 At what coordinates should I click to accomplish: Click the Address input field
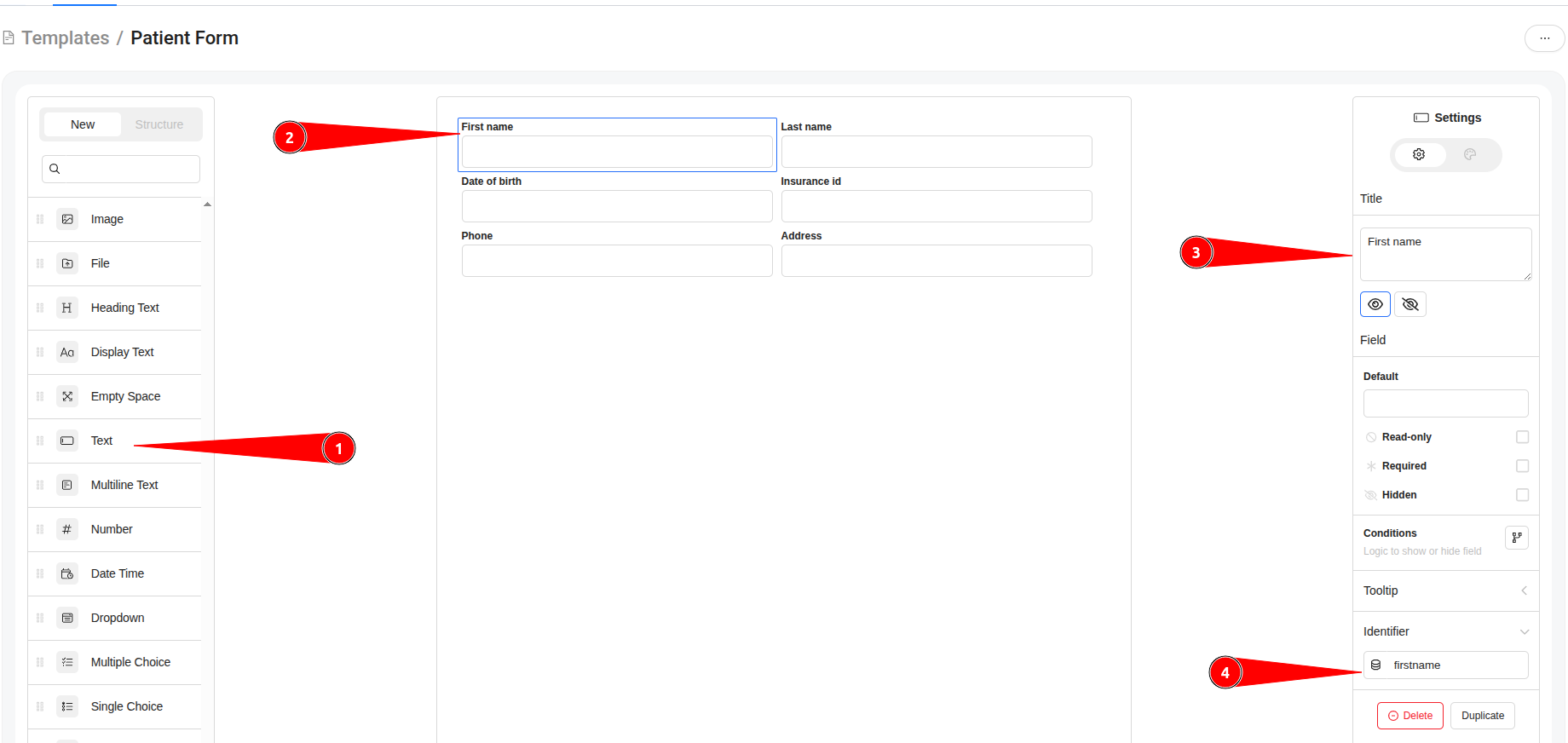[937, 261]
